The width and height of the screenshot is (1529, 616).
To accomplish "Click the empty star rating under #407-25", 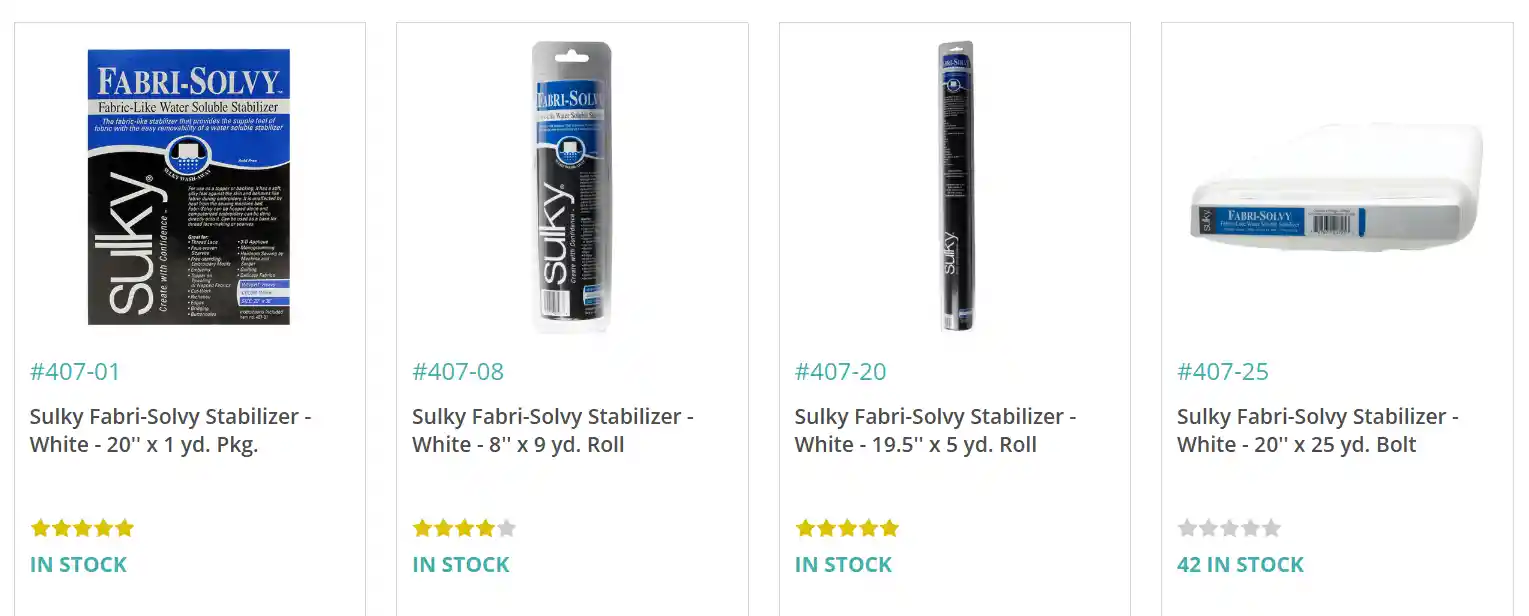I will tap(1229, 528).
